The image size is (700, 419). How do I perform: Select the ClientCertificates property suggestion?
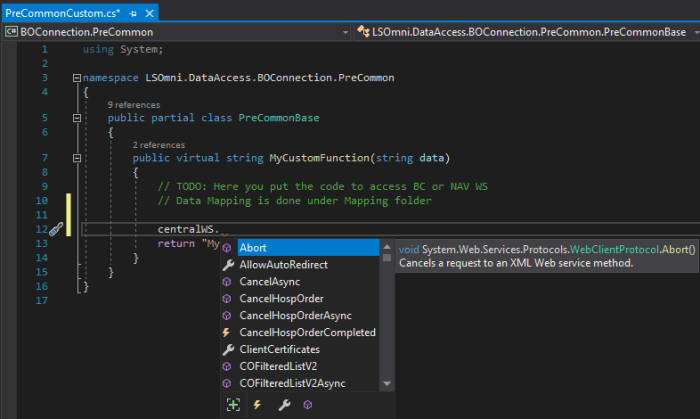(279, 350)
